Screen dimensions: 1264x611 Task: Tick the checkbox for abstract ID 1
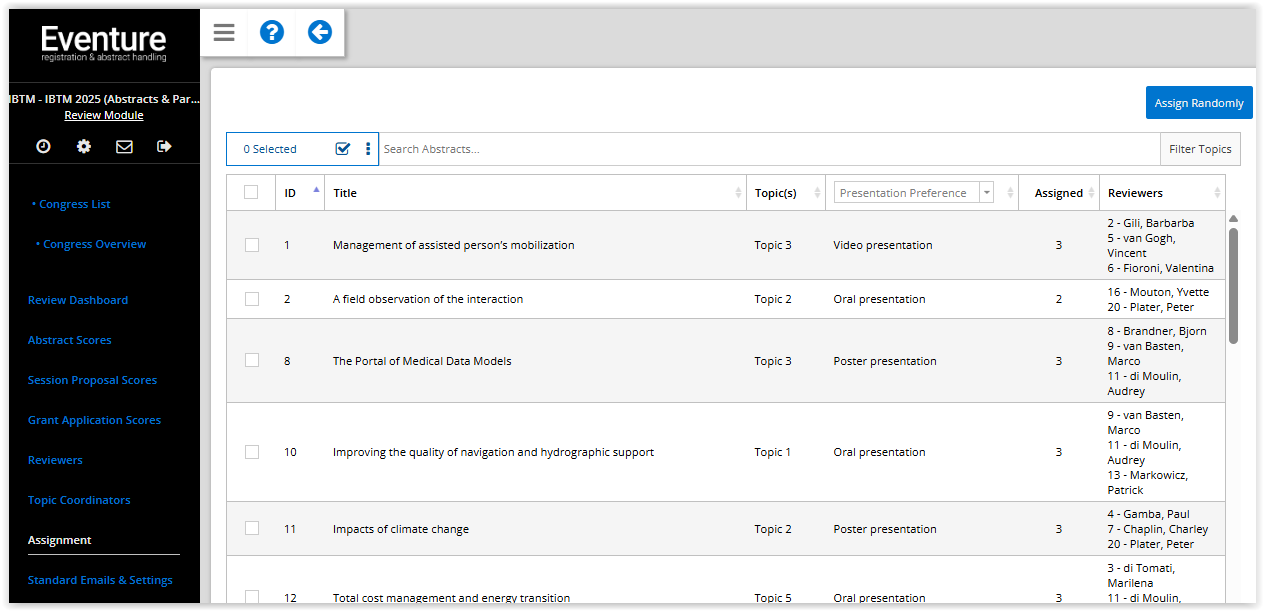tap(251, 245)
